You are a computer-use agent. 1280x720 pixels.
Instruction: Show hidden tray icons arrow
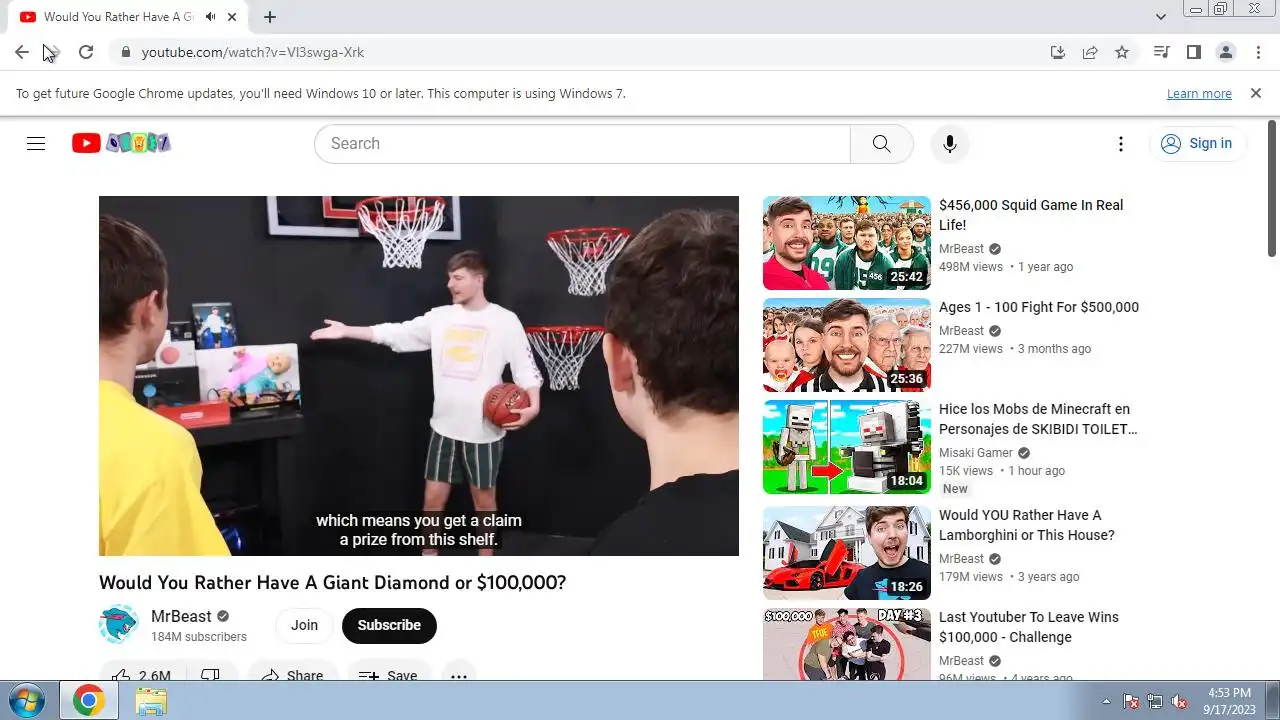(x=1106, y=701)
